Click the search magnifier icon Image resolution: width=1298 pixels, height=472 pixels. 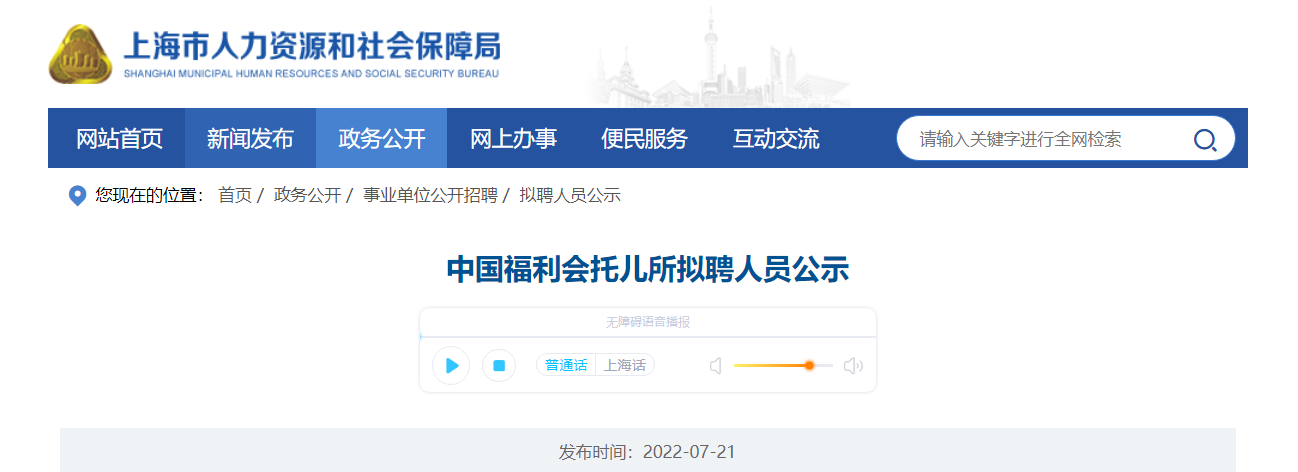pos(1205,140)
